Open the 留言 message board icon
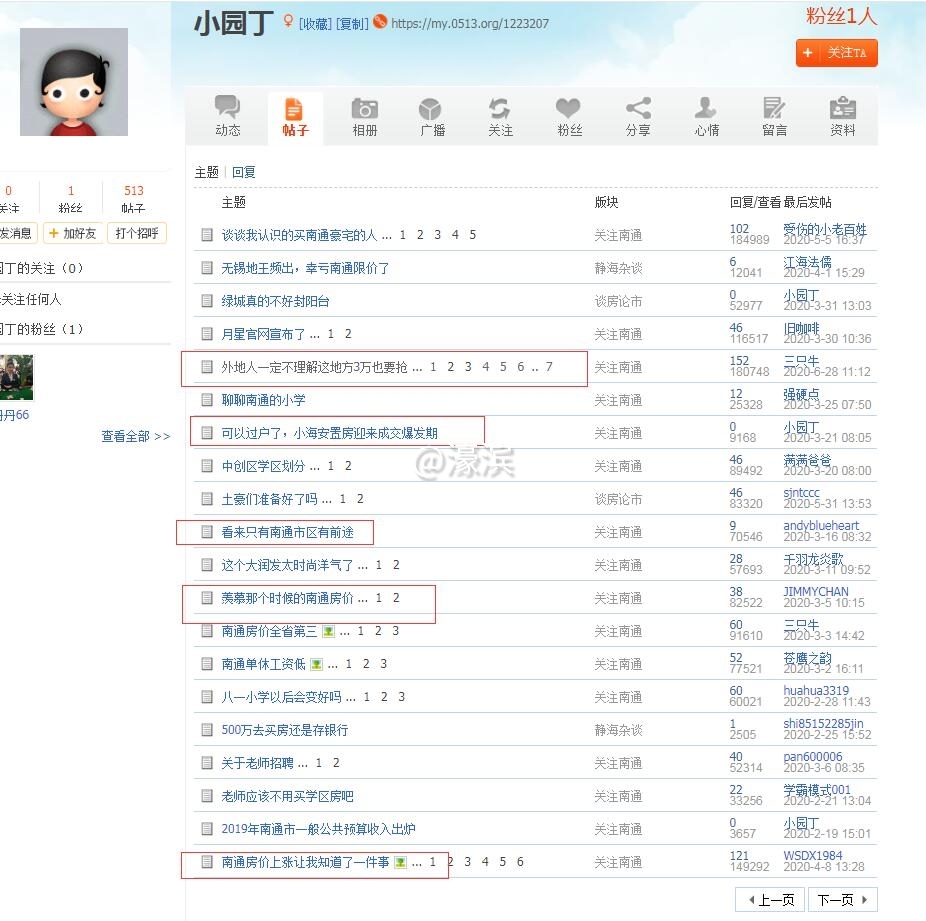 (774, 115)
